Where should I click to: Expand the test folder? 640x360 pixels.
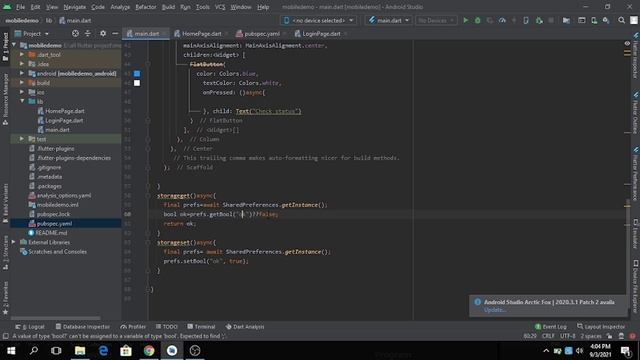point(22,139)
